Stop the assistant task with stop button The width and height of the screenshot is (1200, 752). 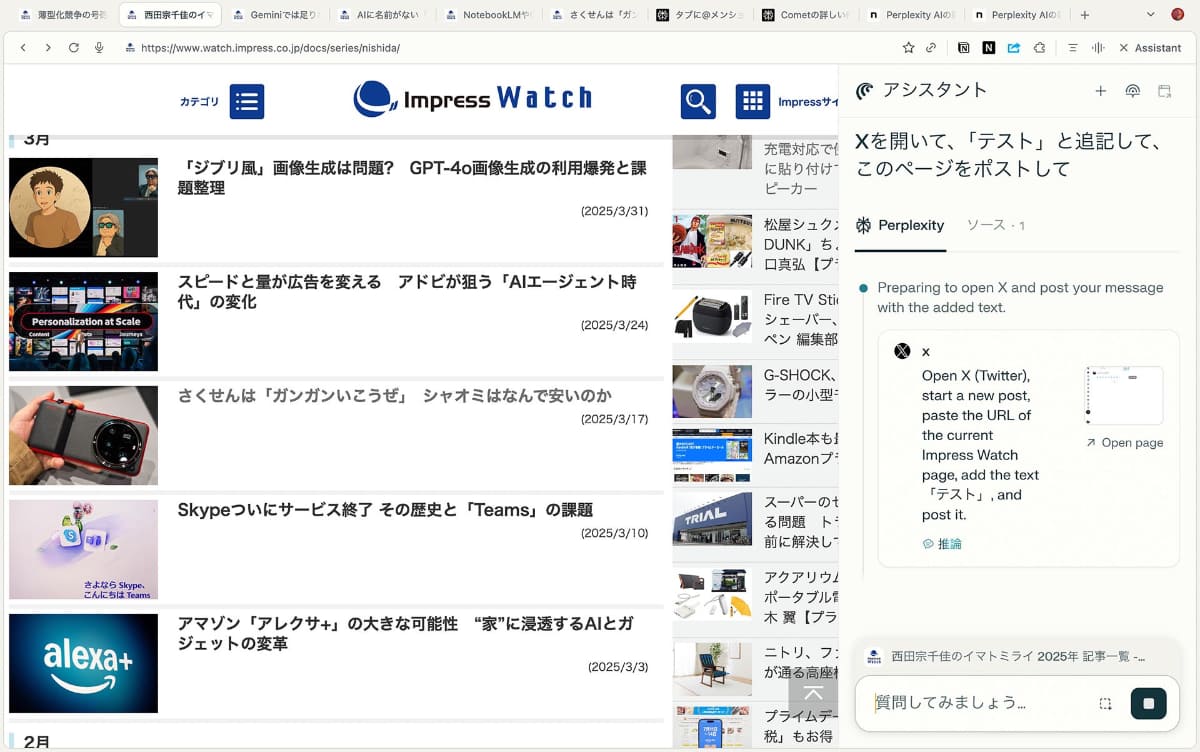[x=1148, y=703]
